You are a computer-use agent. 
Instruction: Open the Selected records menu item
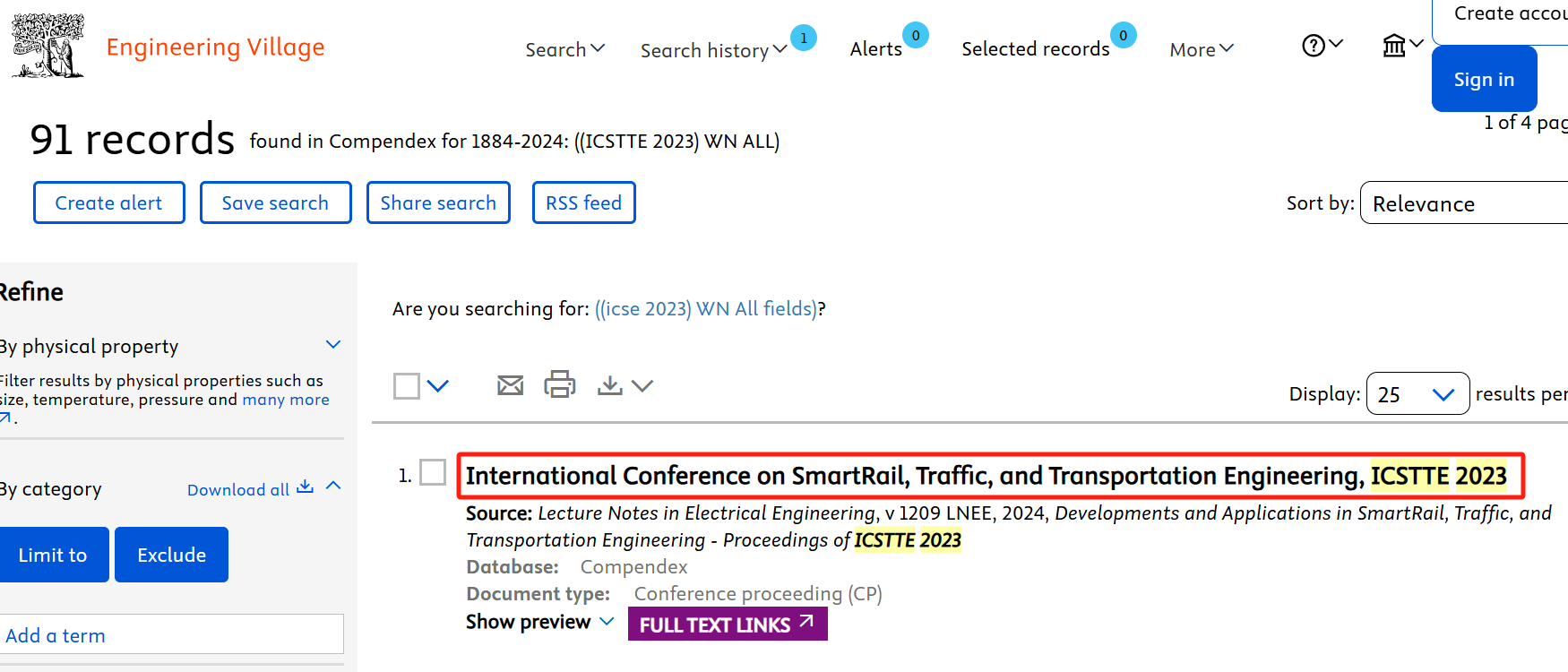(x=1035, y=49)
